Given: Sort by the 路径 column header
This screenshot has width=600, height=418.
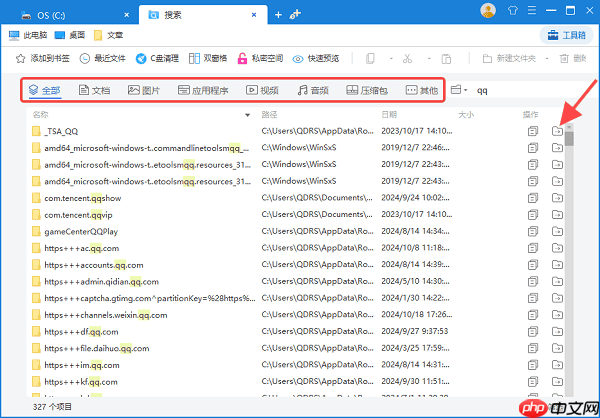Looking at the screenshot, I should tap(269, 114).
